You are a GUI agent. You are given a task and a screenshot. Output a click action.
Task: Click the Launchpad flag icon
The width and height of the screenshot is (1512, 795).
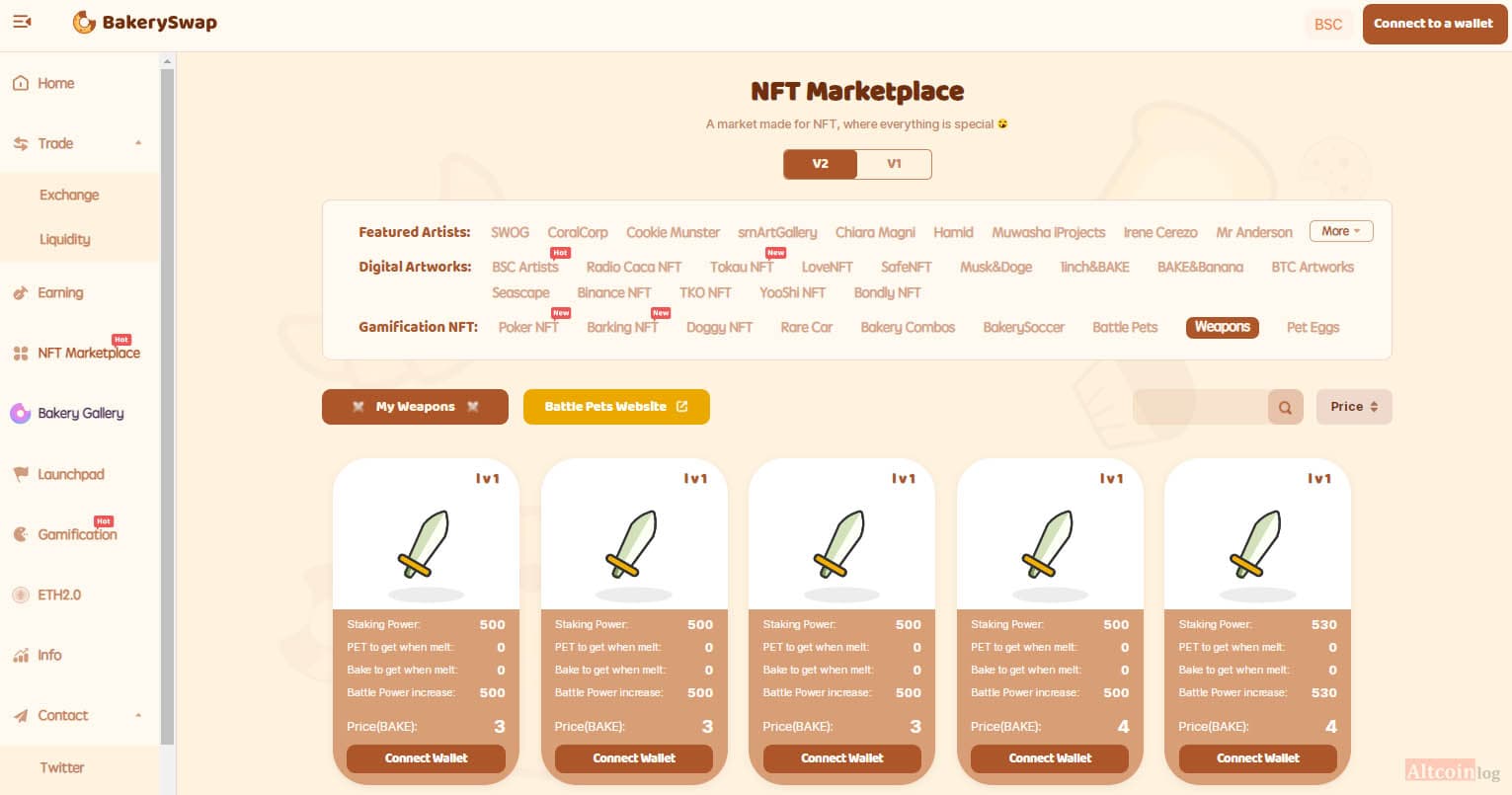coord(20,474)
